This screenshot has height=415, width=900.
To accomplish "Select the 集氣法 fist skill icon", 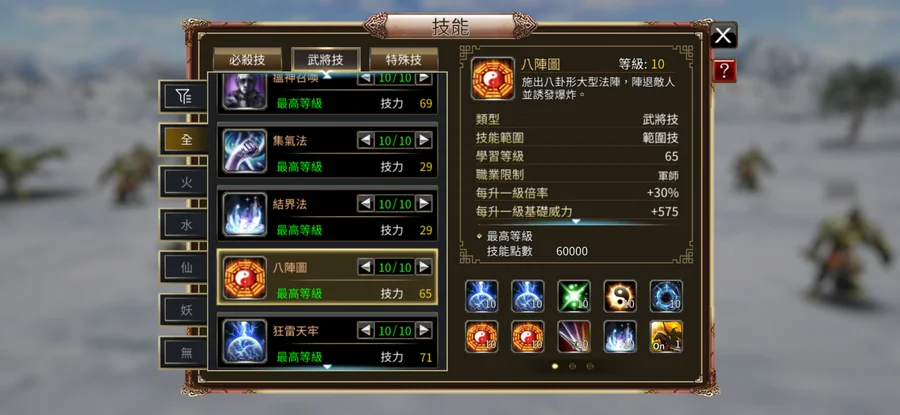I will (245, 152).
